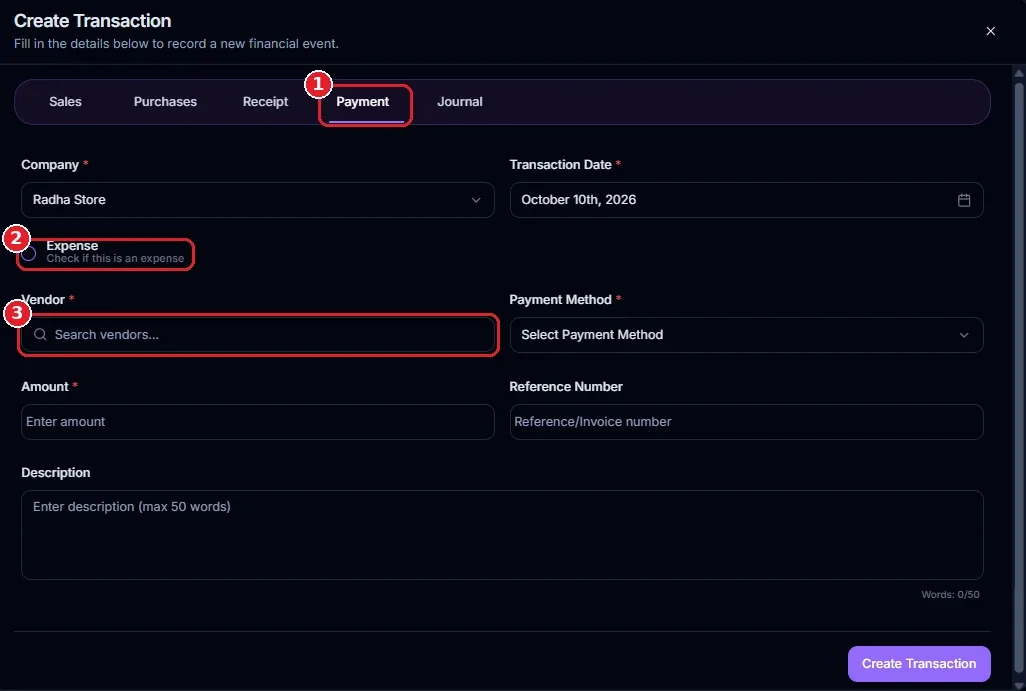
Task: Click the 'Fill in the details below' subtitle
Action: (176, 44)
